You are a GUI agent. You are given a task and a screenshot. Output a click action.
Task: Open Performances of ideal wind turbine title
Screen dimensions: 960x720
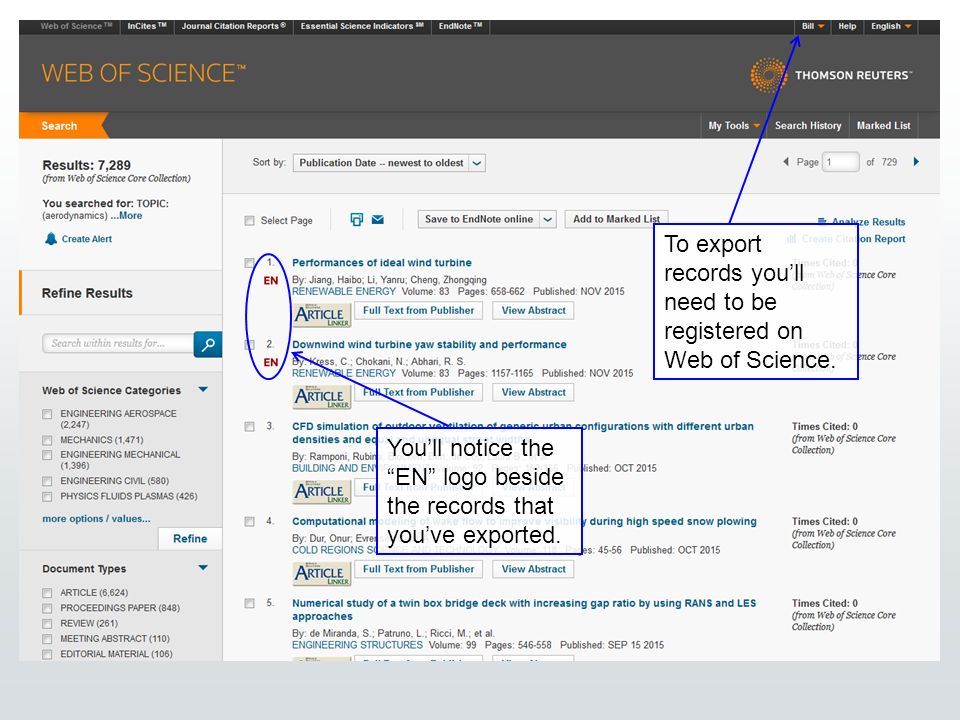pyautogui.click(x=381, y=263)
